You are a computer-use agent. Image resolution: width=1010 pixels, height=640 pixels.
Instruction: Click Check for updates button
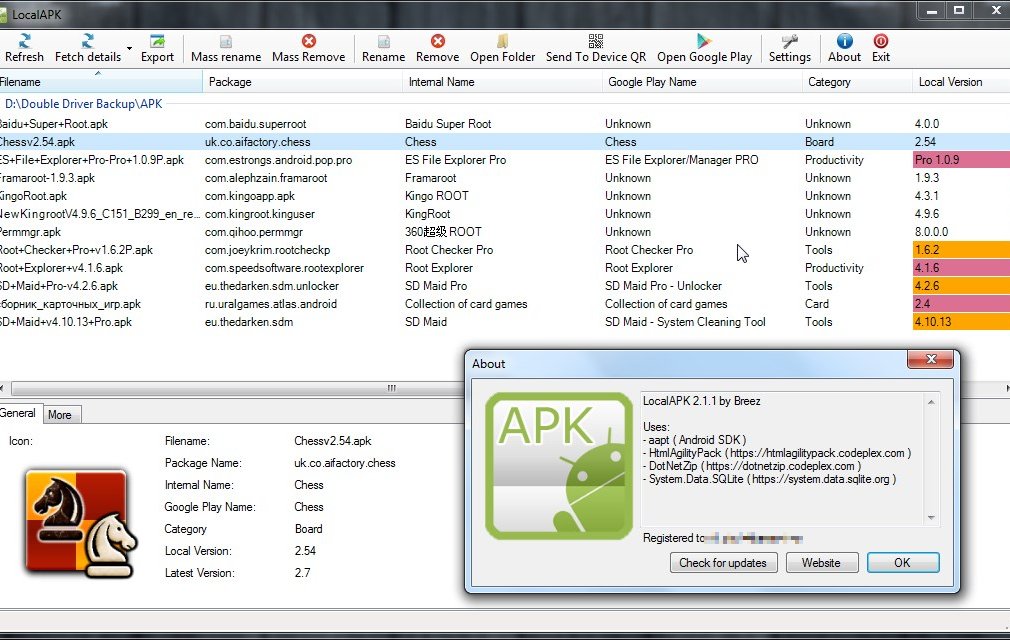[x=723, y=563]
